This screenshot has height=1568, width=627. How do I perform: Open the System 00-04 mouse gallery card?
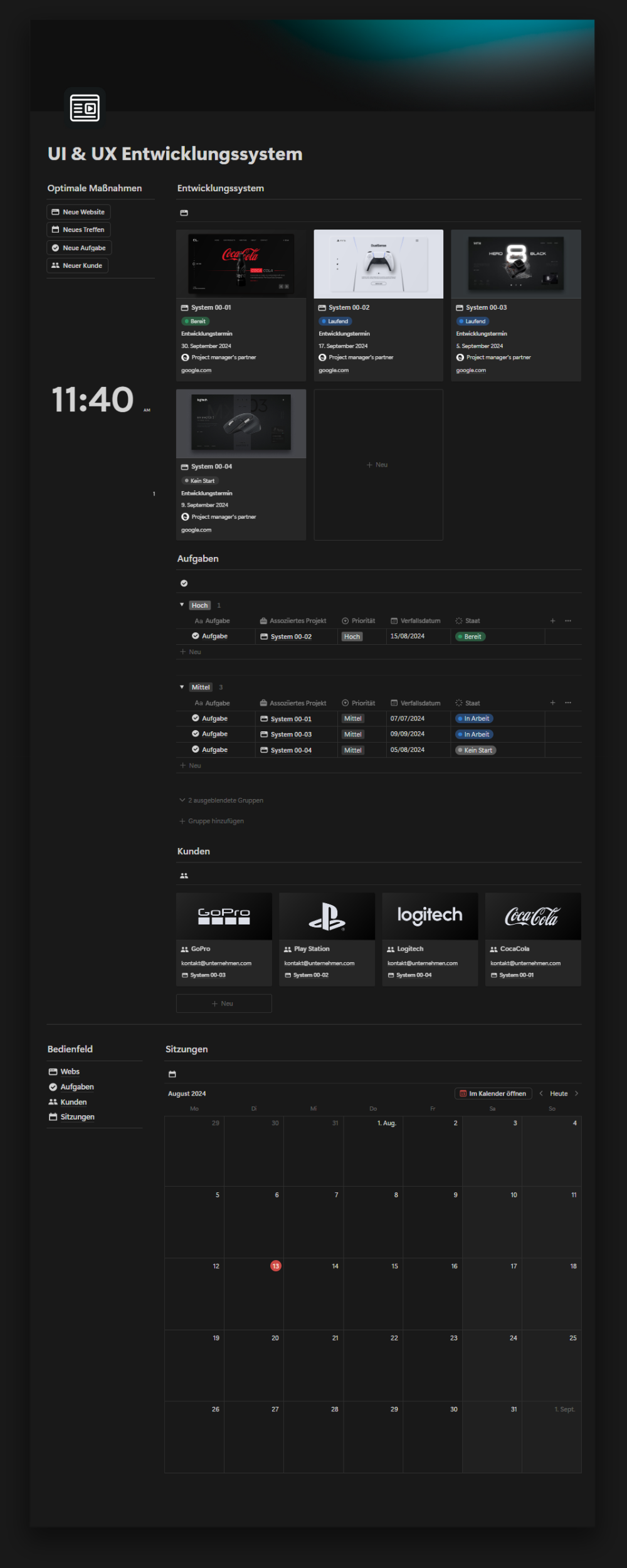(241, 465)
